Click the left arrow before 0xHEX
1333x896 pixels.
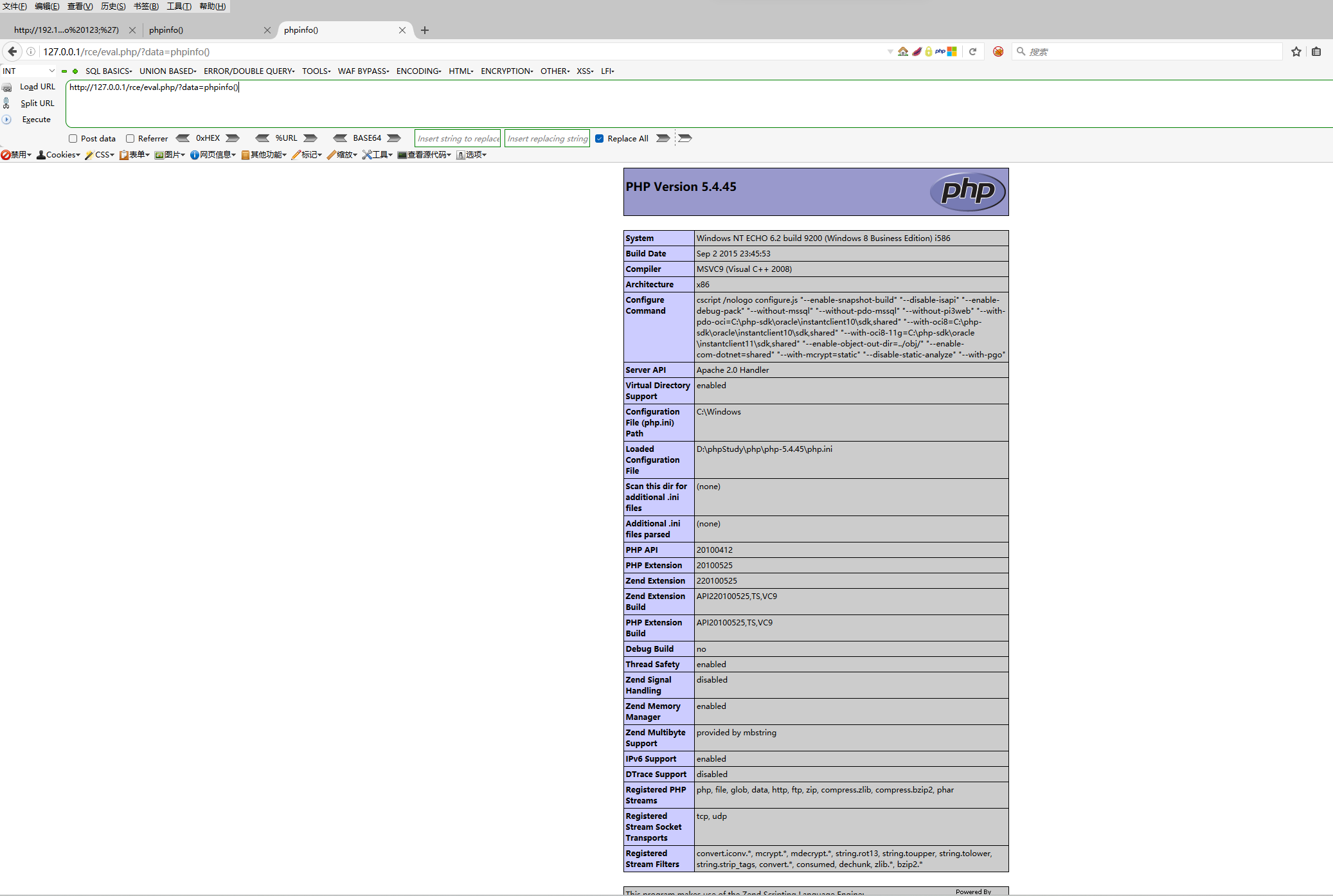coord(183,138)
